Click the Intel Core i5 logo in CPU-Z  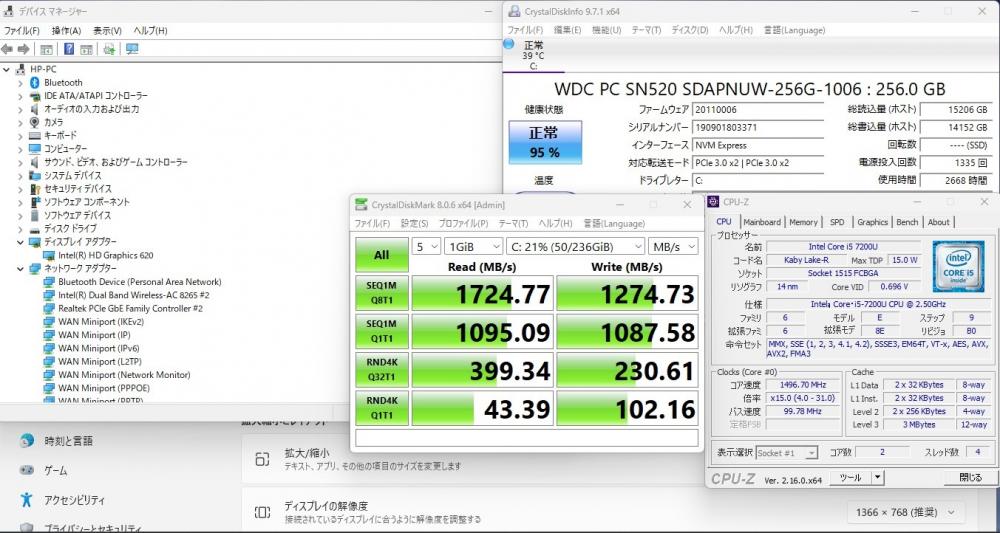958,265
